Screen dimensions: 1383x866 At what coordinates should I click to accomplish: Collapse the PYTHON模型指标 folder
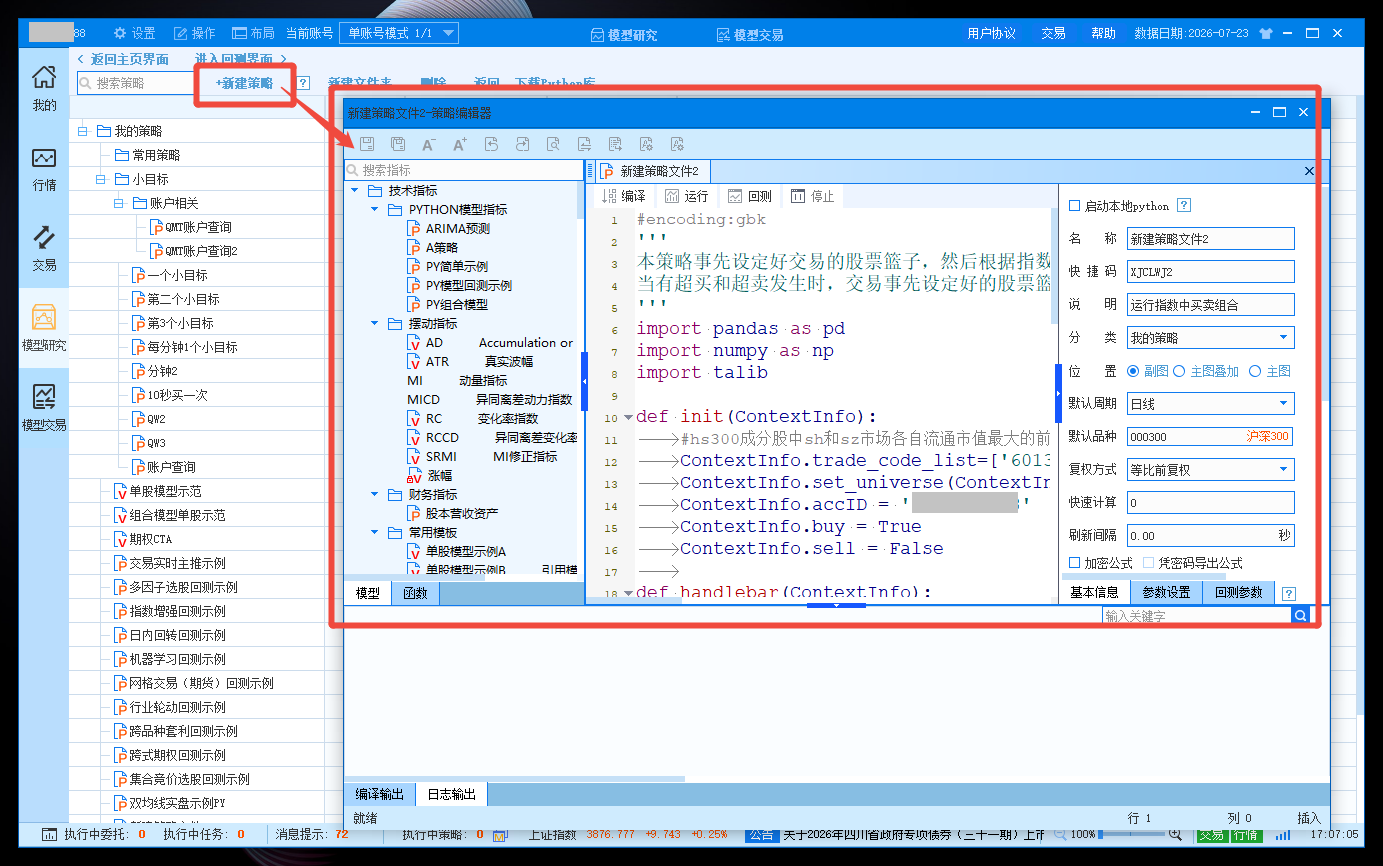coord(374,209)
